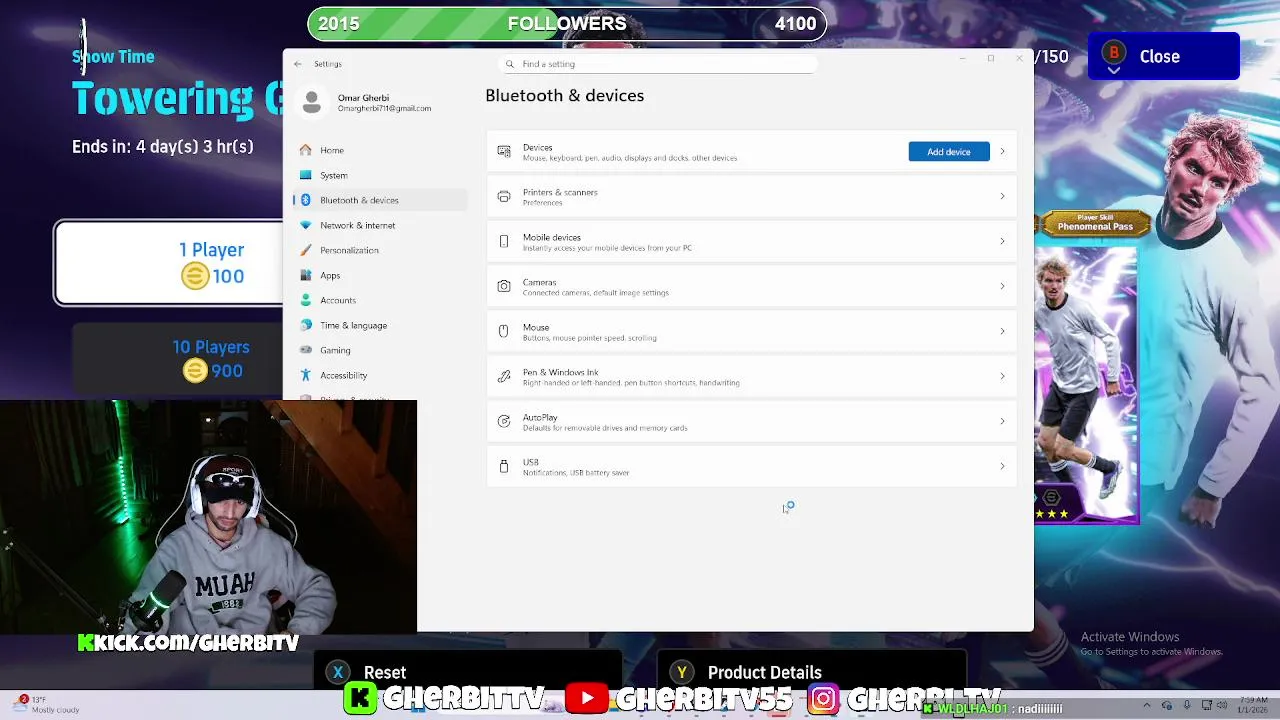Click the Add device button
The image size is (1280, 720).
click(949, 152)
